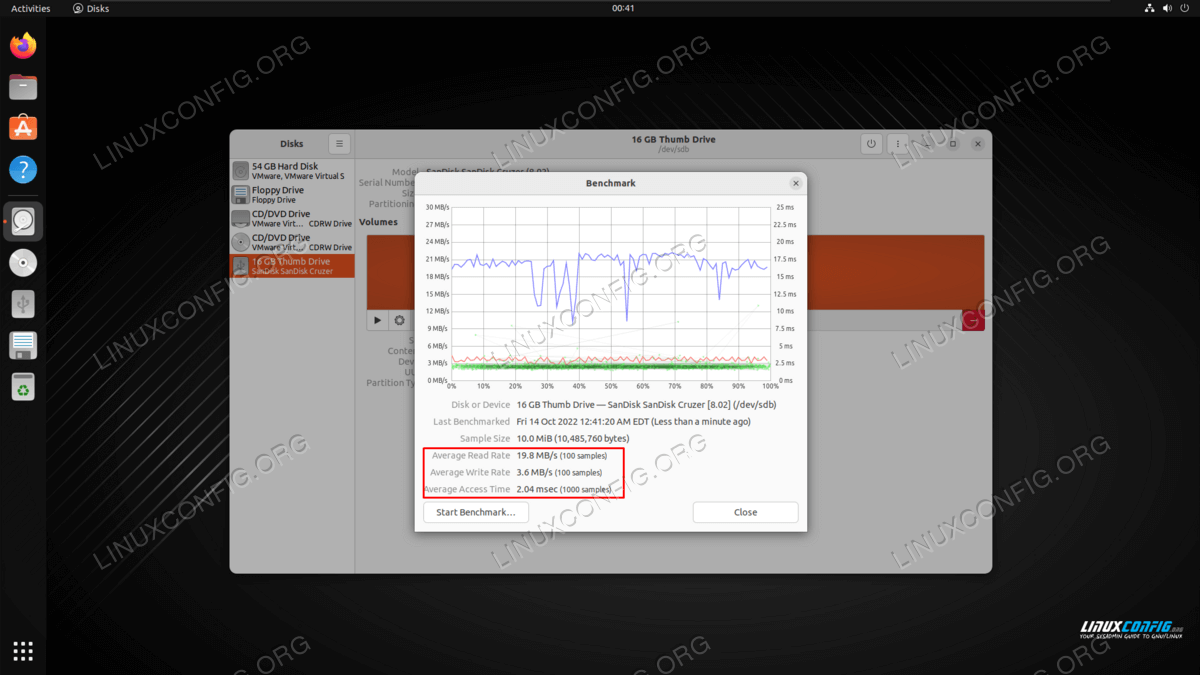Screen dimensions: 1200x675
Task: Open the volume indicator in top bar
Action: pyautogui.click(x=1168, y=8)
